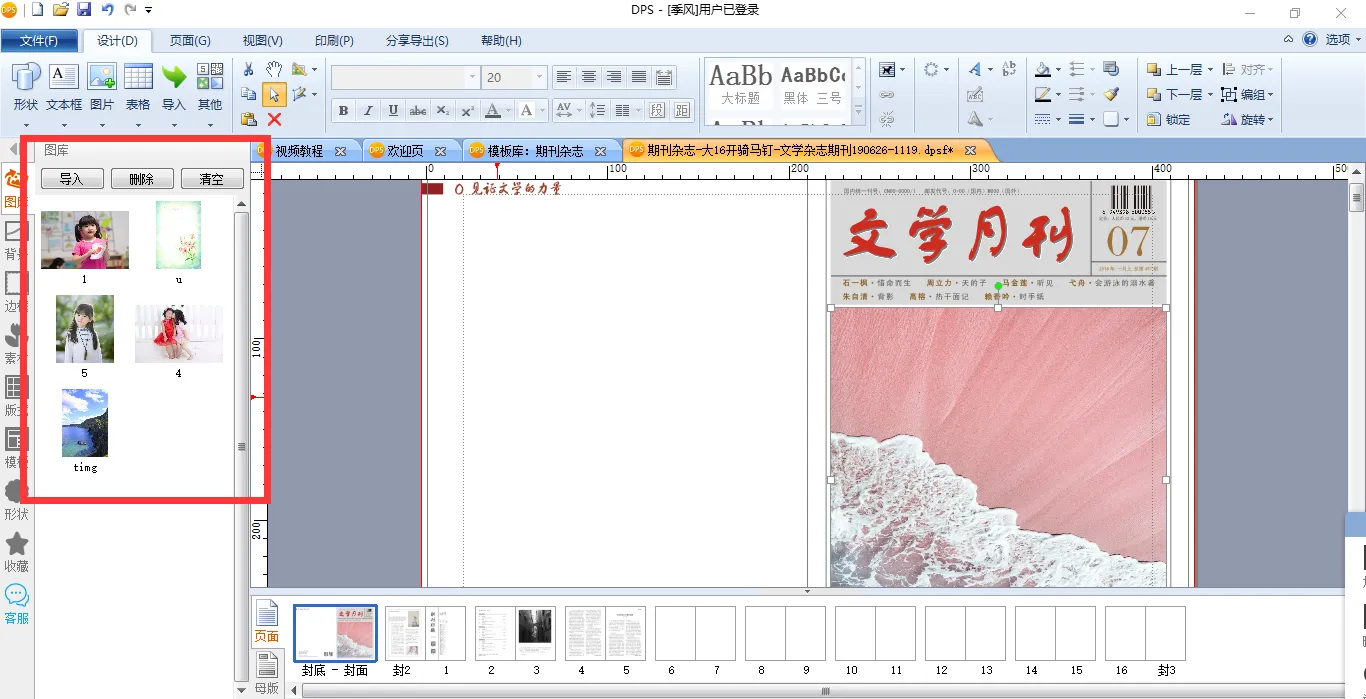This screenshot has width=1366, height=699.
Task: Click the 导入 button in 图库 panel
Action: (71, 179)
